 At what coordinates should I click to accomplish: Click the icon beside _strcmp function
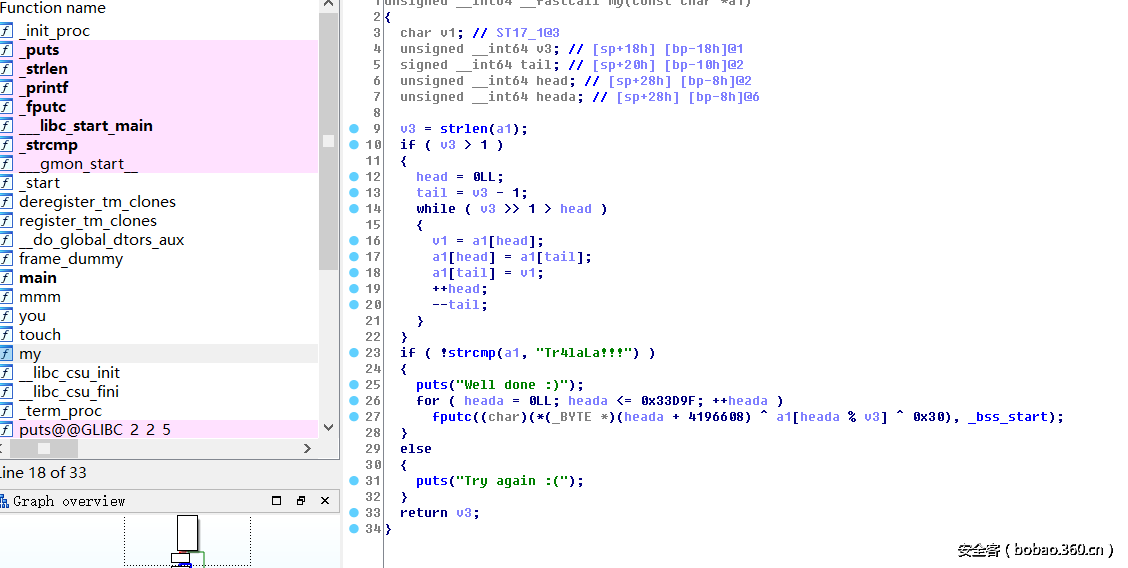point(6,145)
